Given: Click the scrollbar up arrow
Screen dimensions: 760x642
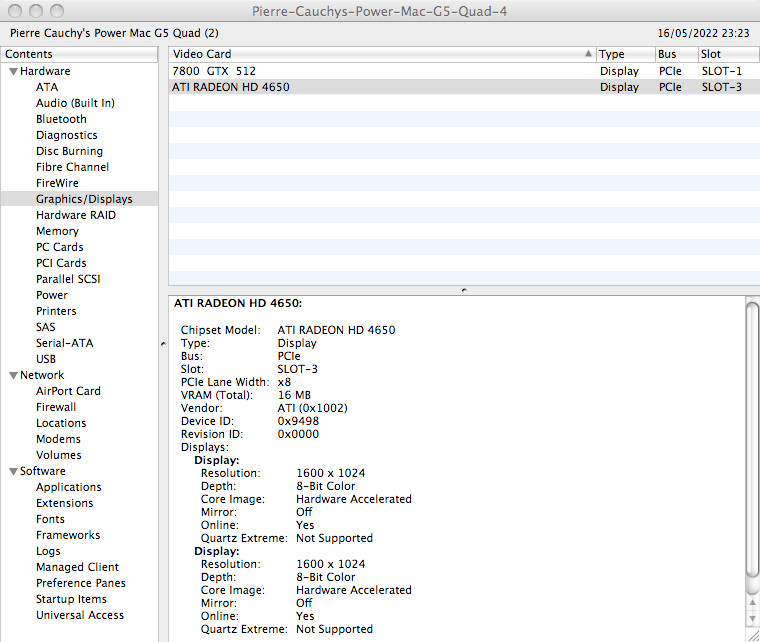Looking at the screenshot, I should point(752,603).
